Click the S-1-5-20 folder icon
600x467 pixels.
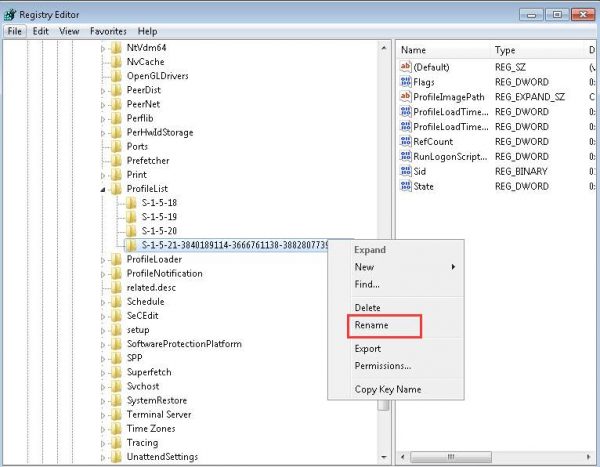click(131, 231)
